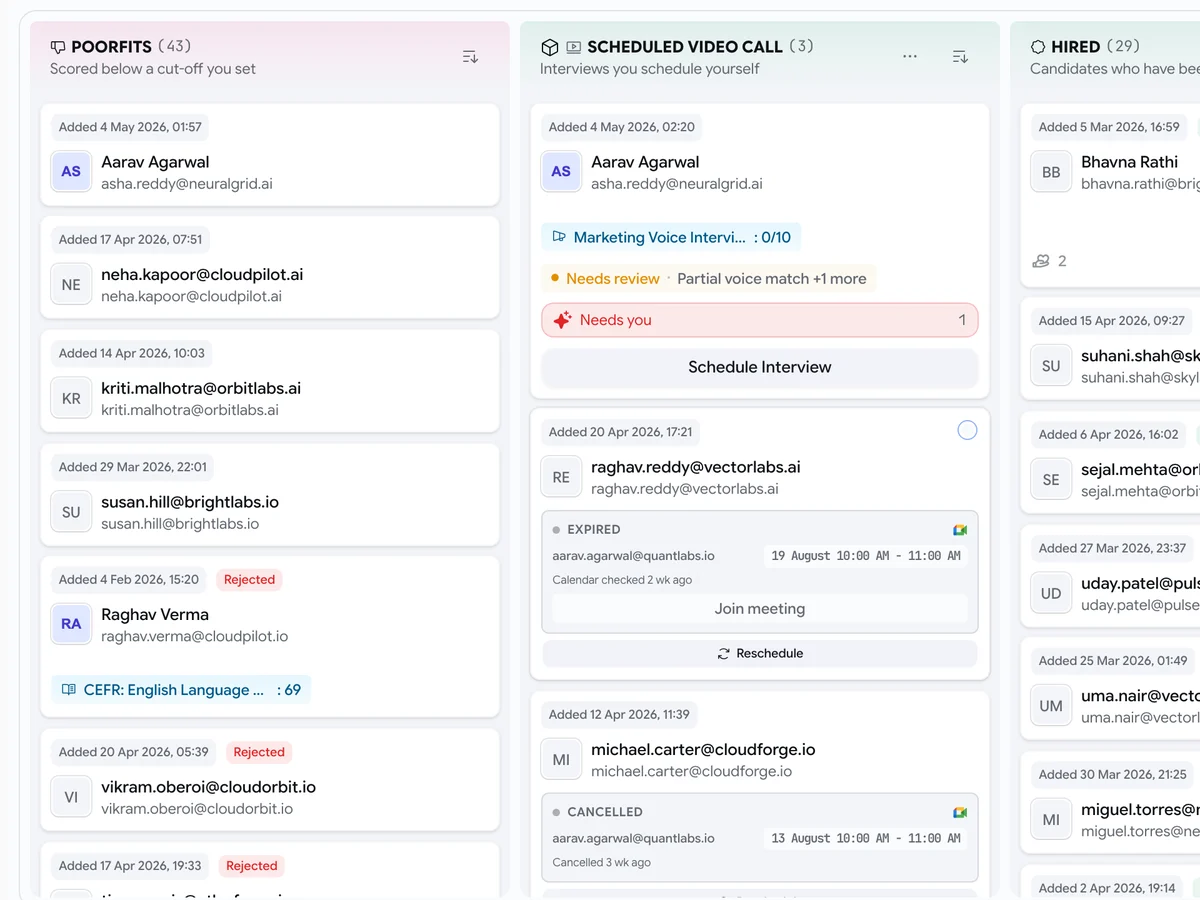Click the POORFITS column title

coord(111,47)
